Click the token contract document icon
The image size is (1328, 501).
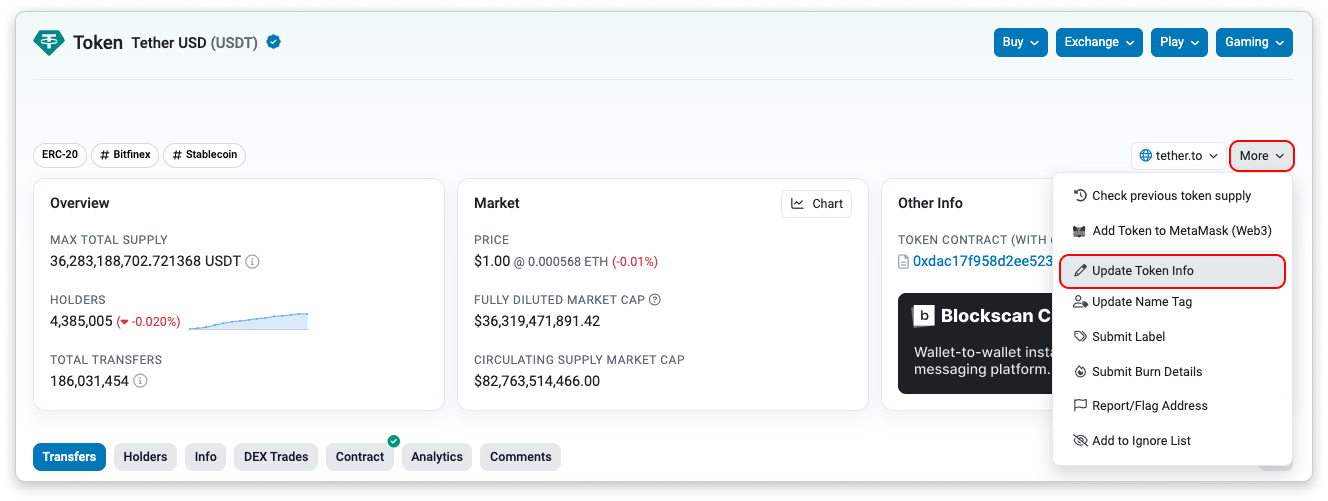904,262
